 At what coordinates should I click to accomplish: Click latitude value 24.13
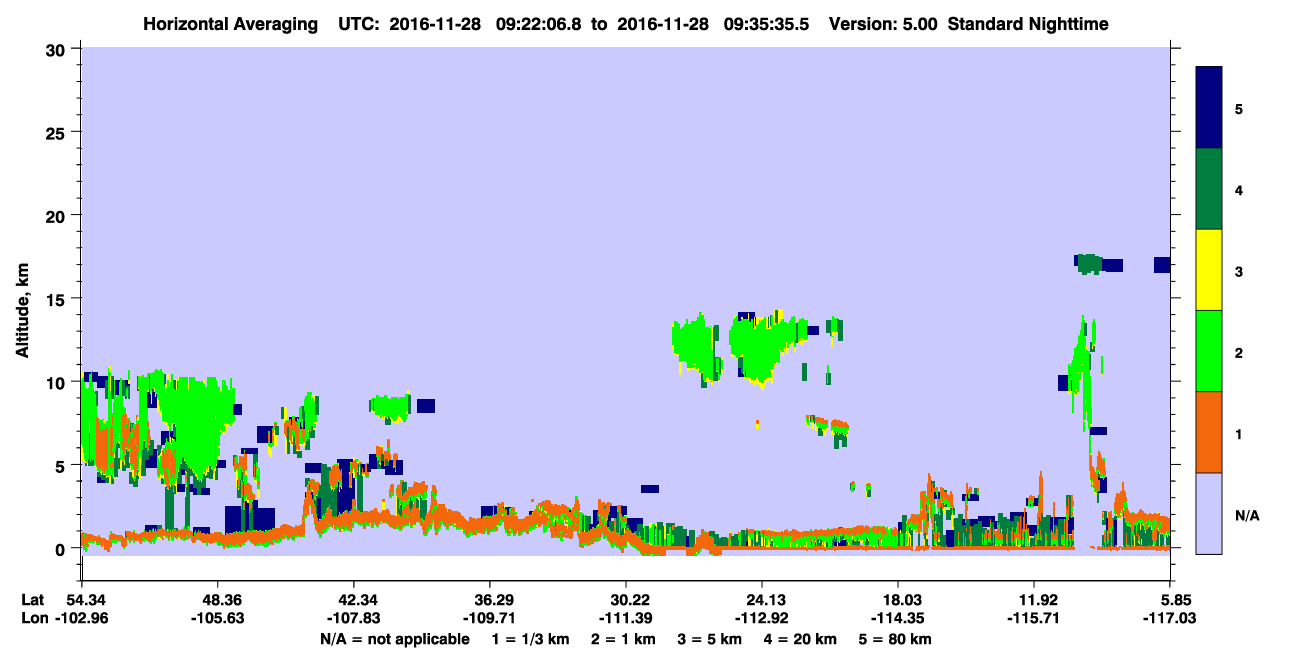coord(762,600)
